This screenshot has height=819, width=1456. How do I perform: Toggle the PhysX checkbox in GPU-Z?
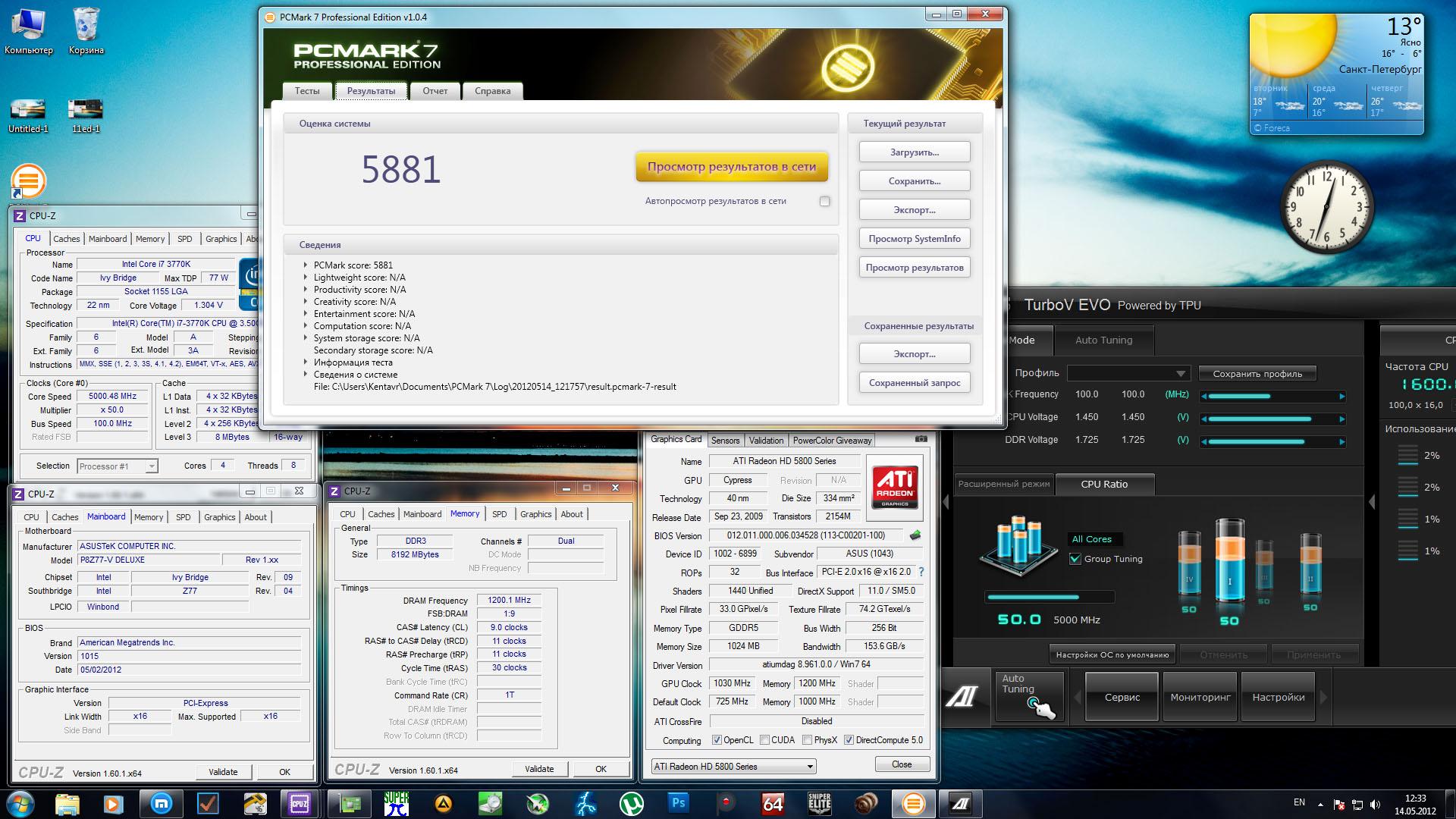807,739
